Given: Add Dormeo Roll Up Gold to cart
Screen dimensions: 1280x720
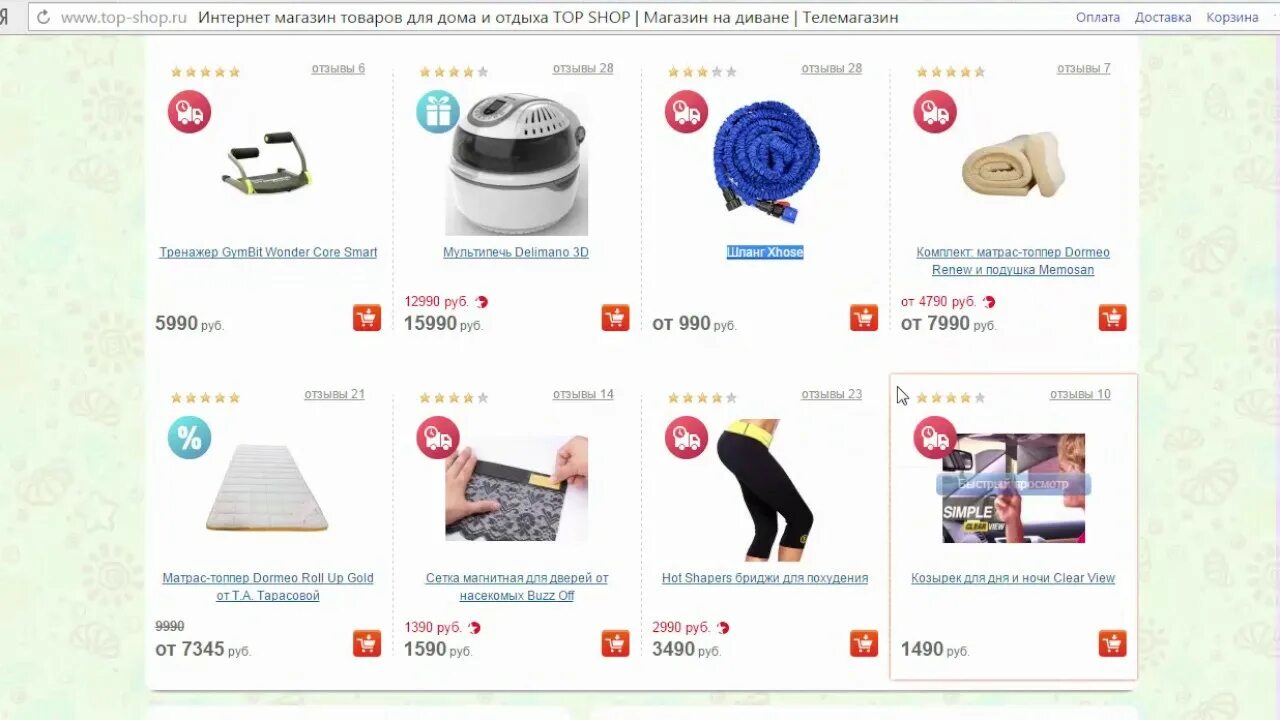Looking at the screenshot, I should [x=367, y=643].
